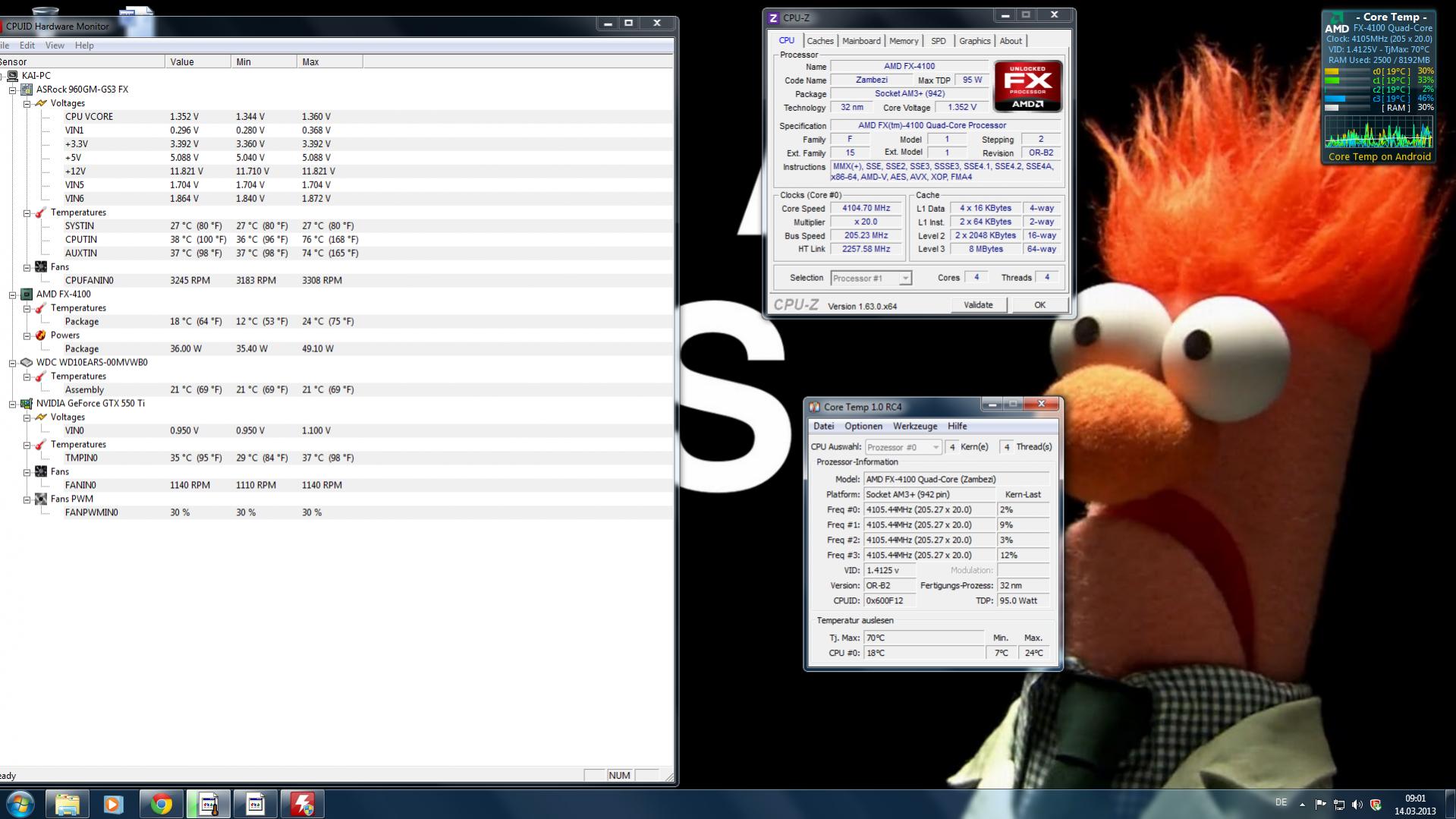The width and height of the screenshot is (1456, 819).
Task: Collapse the WDC WD10EARS-00MVWB0 node
Action: click(x=13, y=363)
